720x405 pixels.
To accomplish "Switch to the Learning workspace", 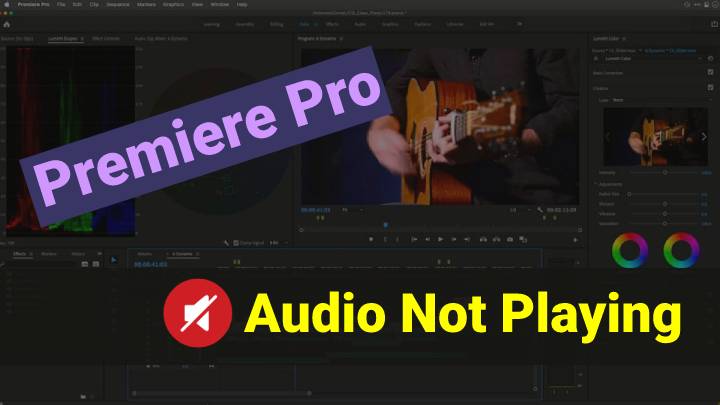I will 212,24.
